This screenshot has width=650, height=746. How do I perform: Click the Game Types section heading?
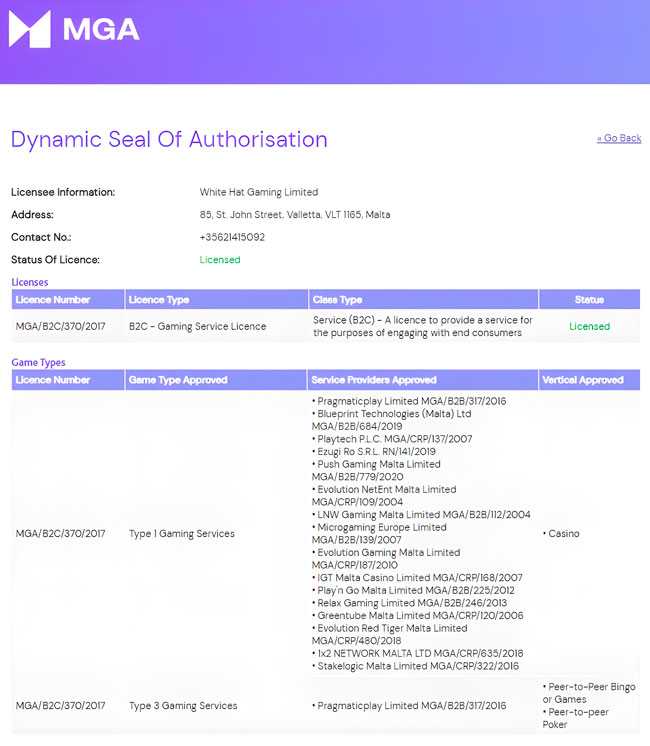(38, 363)
